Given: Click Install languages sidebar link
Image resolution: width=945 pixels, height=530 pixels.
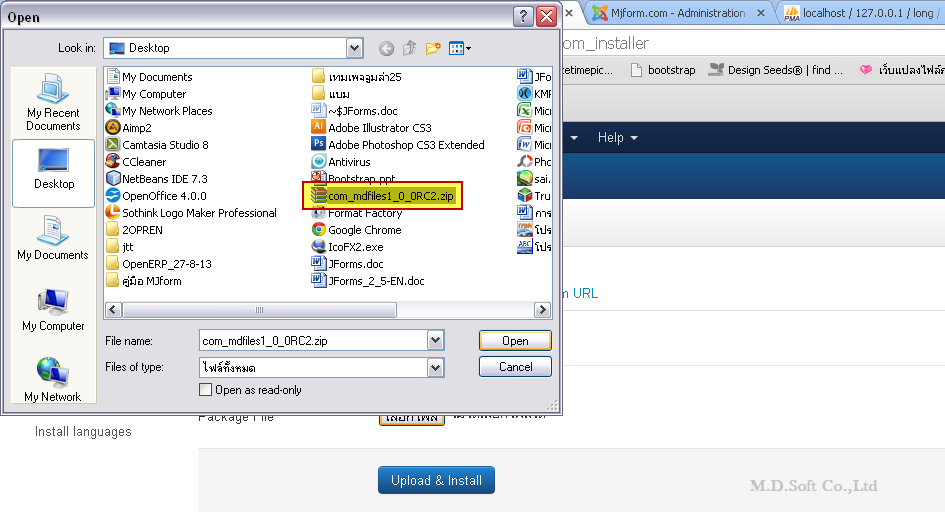Looking at the screenshot, I should click(83, 432).
